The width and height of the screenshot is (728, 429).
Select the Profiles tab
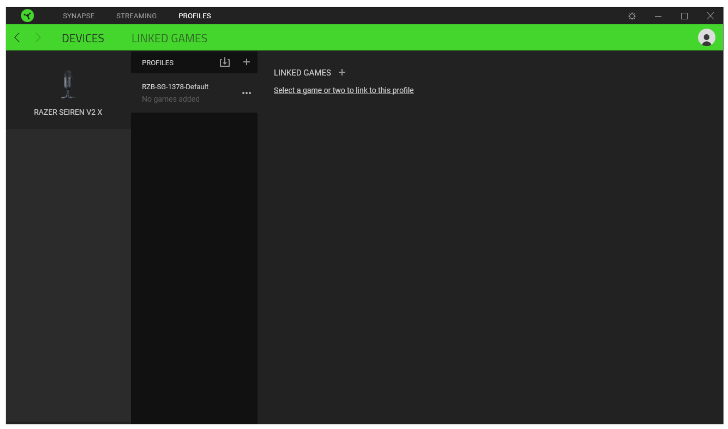pyautogui.click(x=195, y=16)
